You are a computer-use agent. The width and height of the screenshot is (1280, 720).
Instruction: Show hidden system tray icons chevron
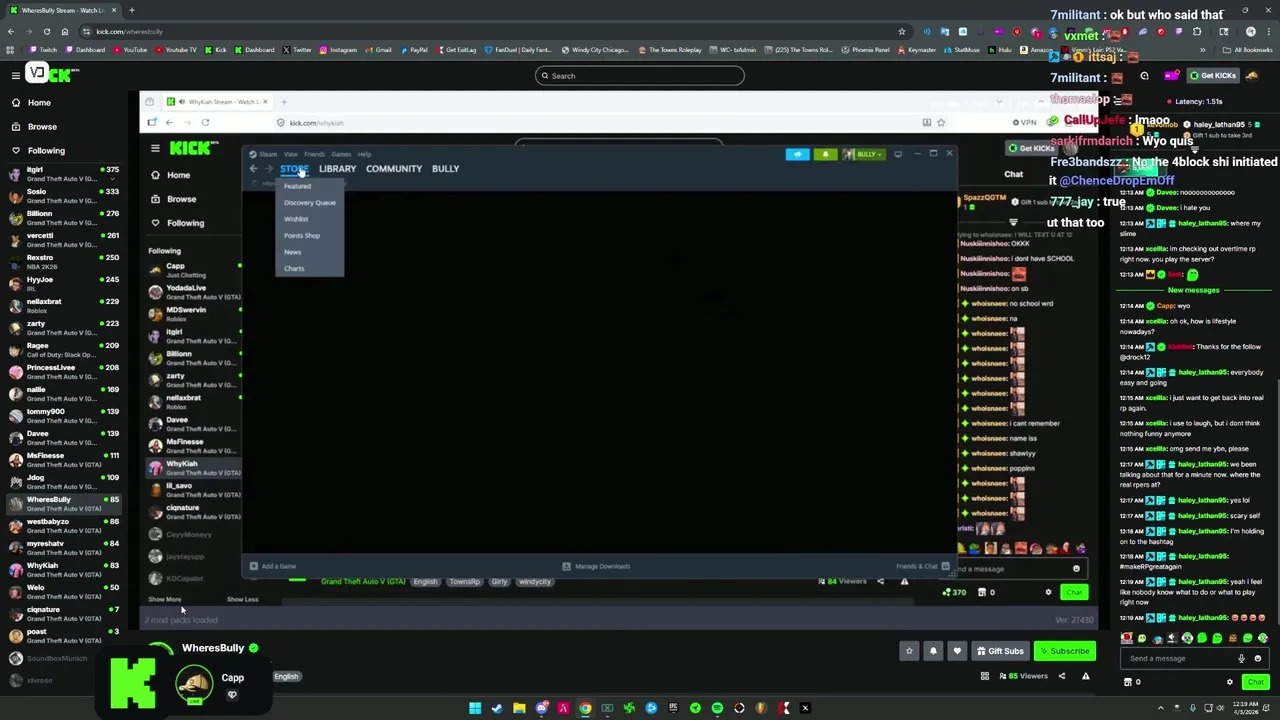click(1160, 708)
